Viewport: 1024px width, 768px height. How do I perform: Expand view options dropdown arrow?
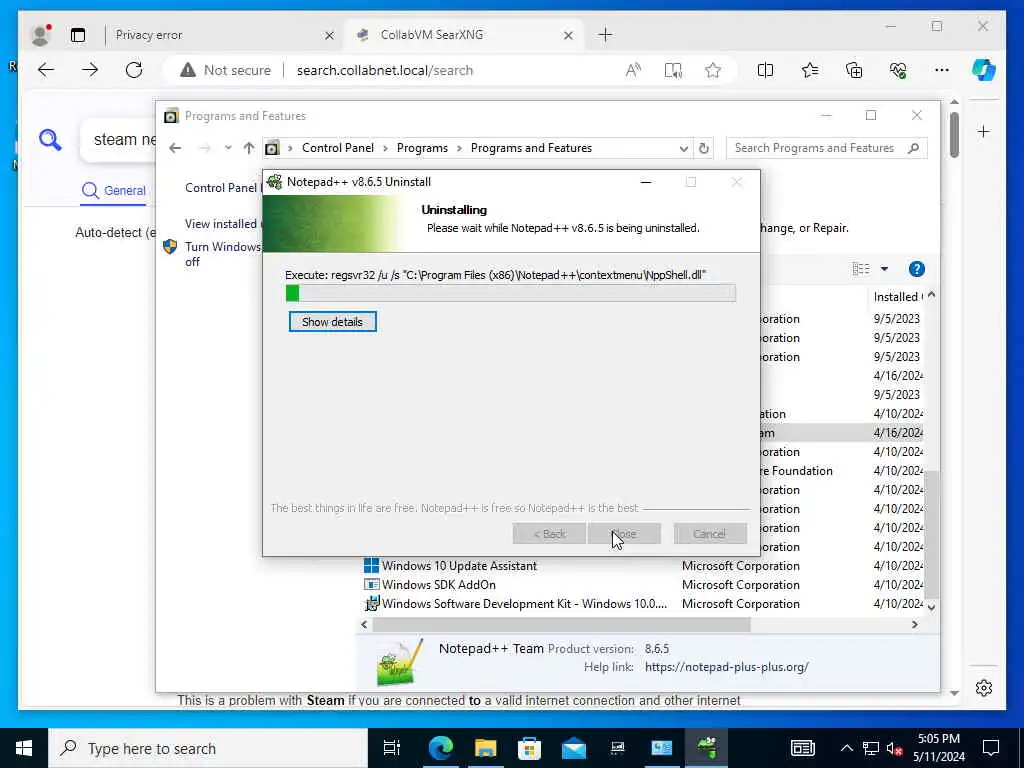click(884, 269)
